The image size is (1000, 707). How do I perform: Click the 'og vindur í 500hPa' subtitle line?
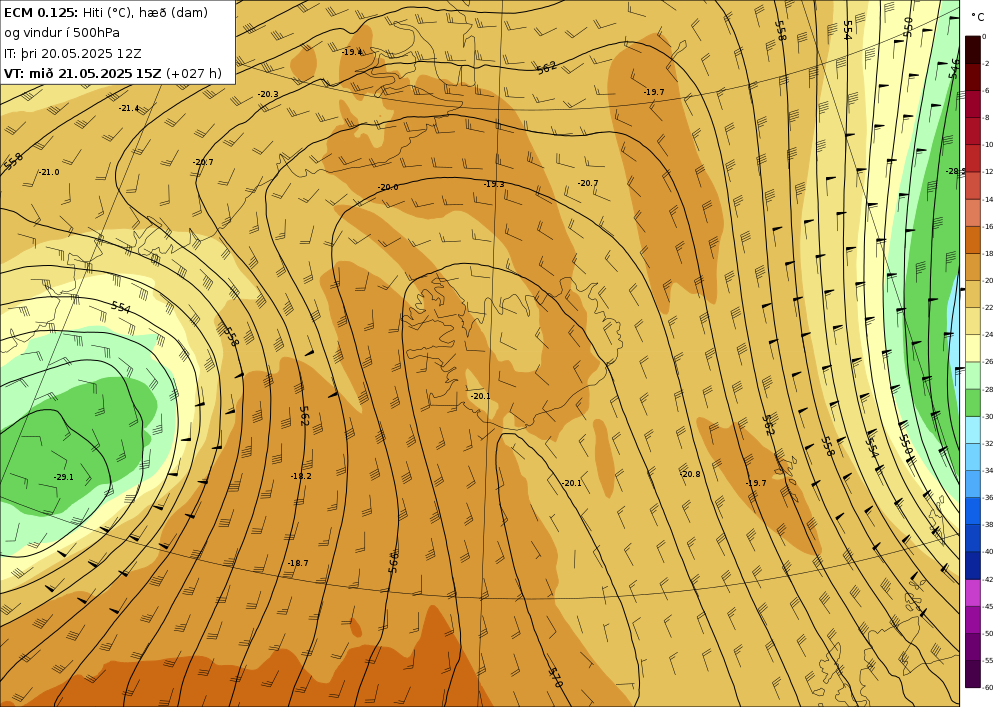click(62, 33)
